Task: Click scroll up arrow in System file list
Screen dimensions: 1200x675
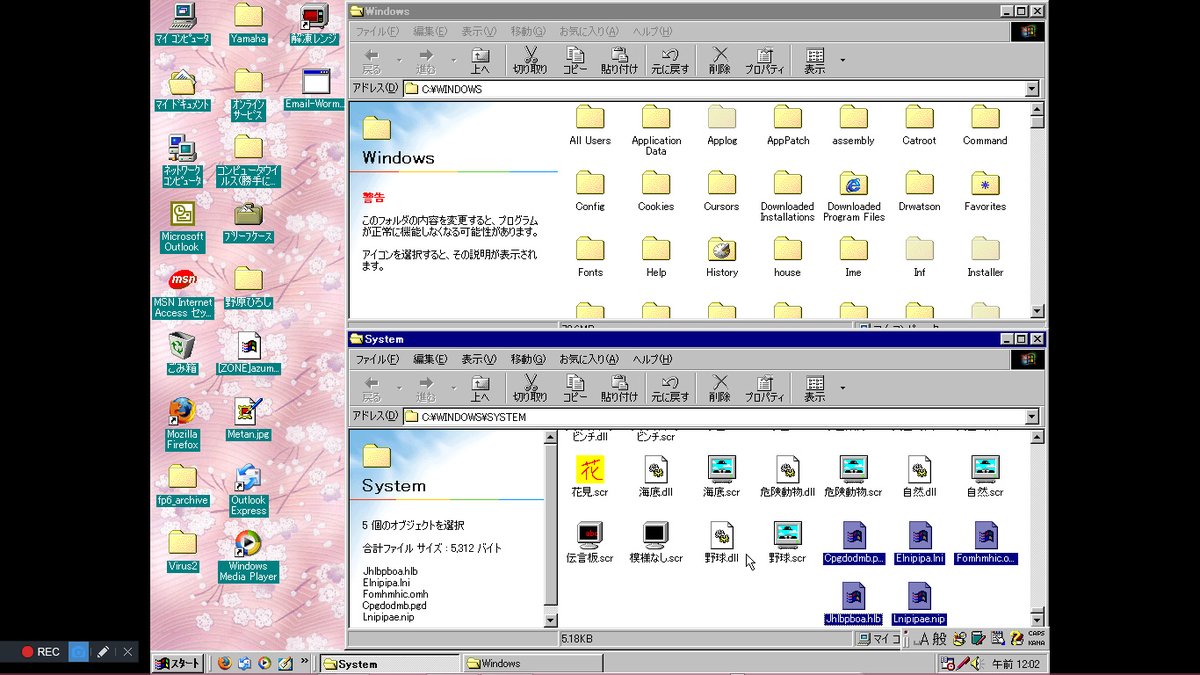Action: coord(1037,437)
